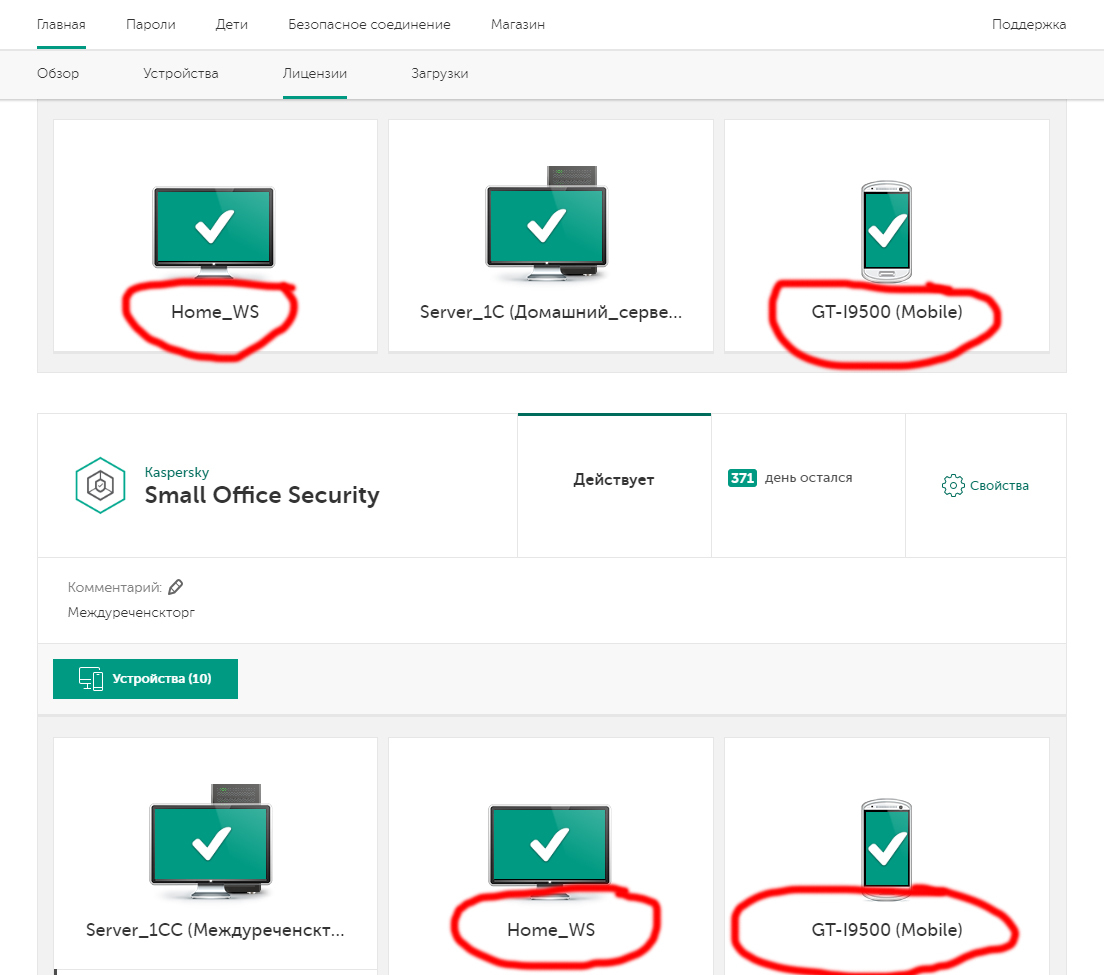Open the Пароли tab
Viewport: 1104px width, 975px height.
[x=151, y=25]
